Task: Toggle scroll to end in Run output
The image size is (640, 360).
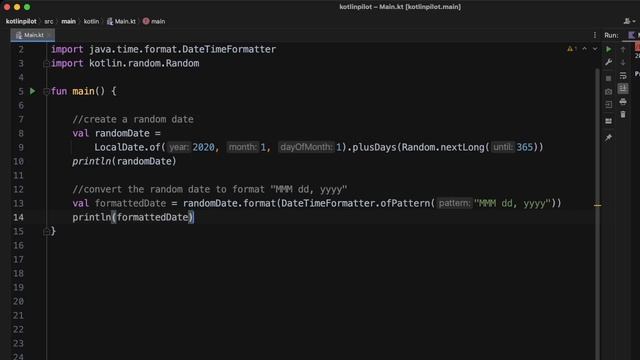Action: coord(623,89)
